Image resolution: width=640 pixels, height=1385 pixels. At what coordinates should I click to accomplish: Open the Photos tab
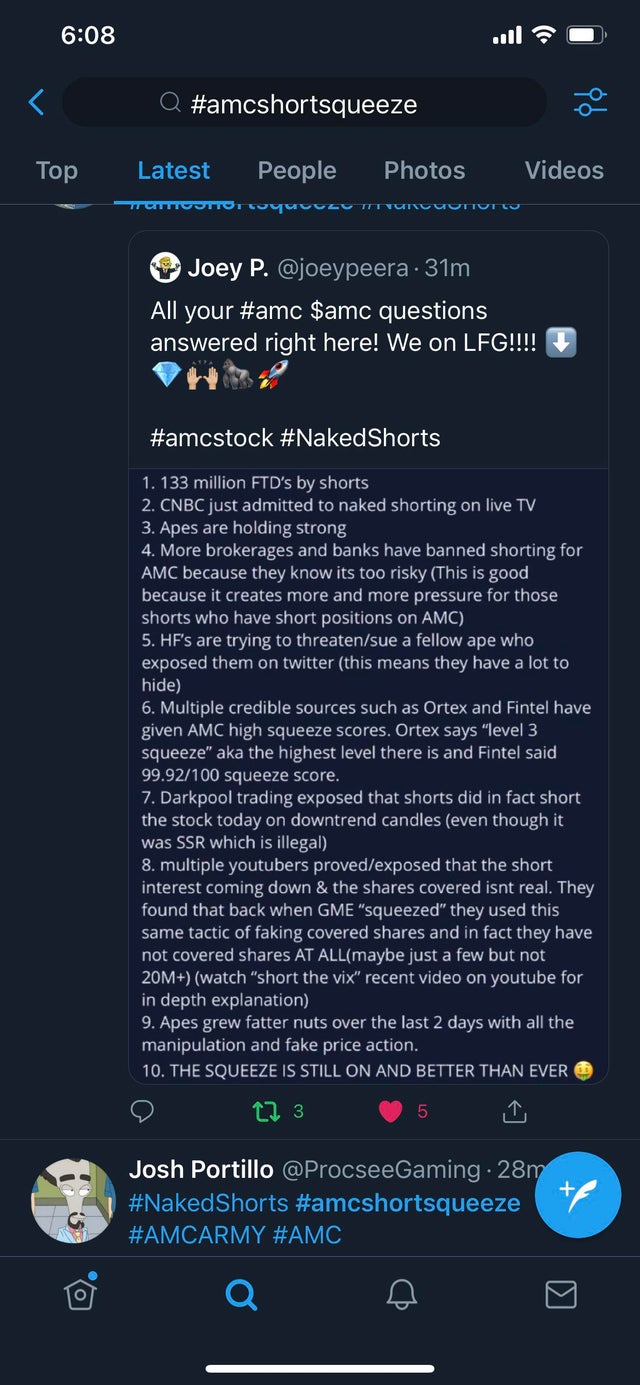point(424,171)
